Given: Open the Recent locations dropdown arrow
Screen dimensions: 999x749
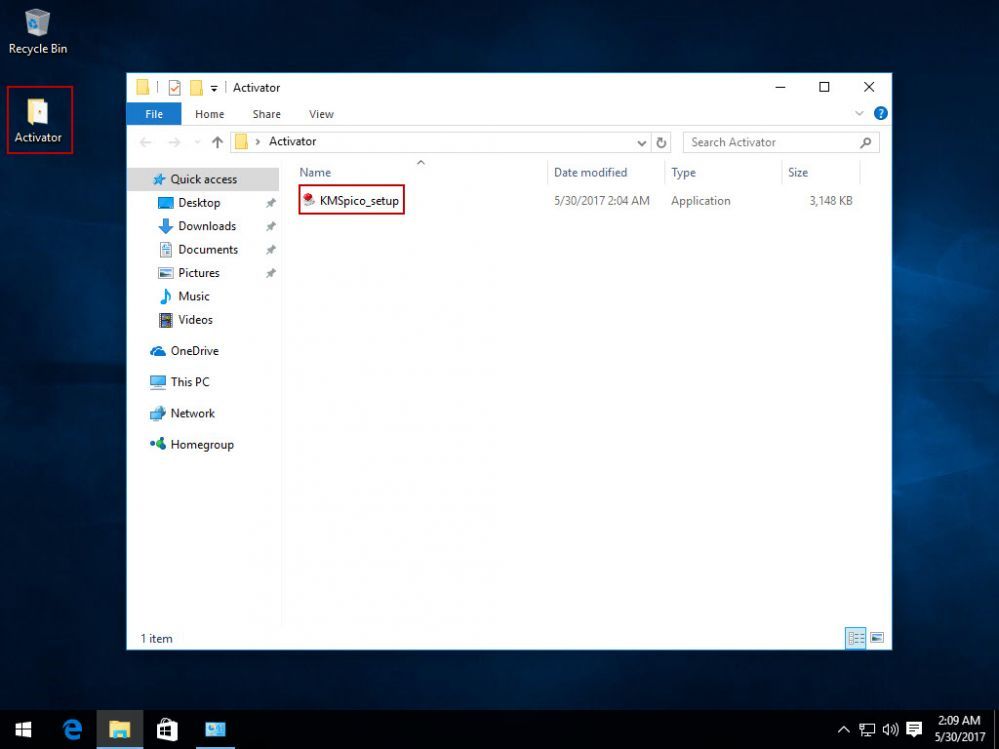Looking at the screenshot, I should click(197, 143).
